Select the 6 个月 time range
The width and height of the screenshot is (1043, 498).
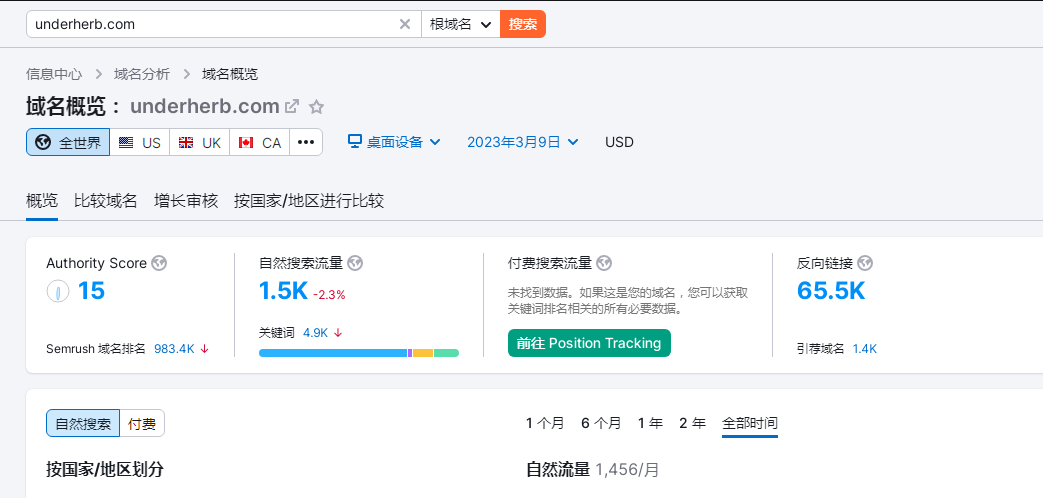tap(601, 424)
